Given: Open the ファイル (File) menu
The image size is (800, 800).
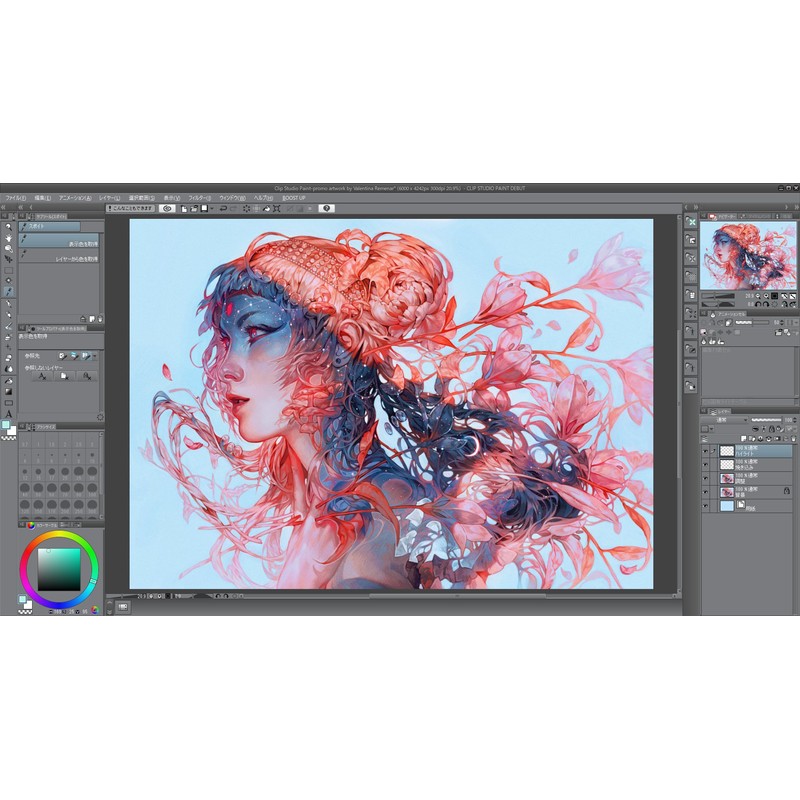Looking at the screenshot, I should coord(15,198).
